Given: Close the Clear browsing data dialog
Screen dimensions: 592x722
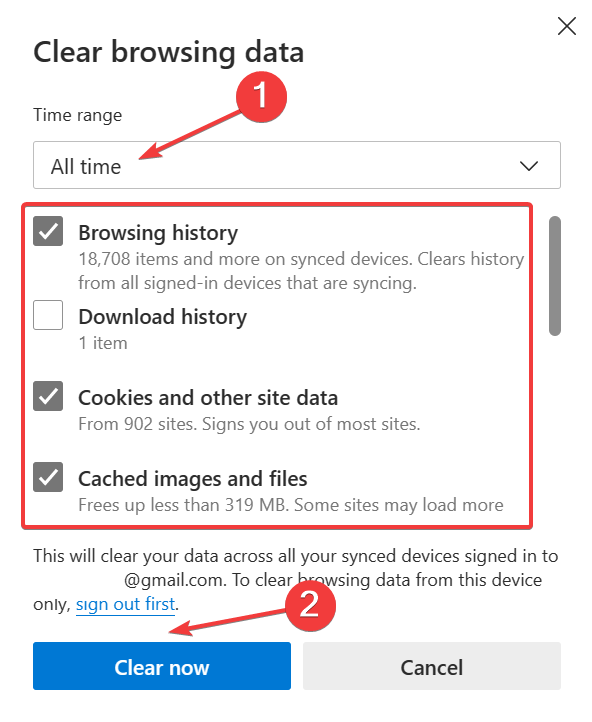Looking at the screenshot, I should pos(567,26).
